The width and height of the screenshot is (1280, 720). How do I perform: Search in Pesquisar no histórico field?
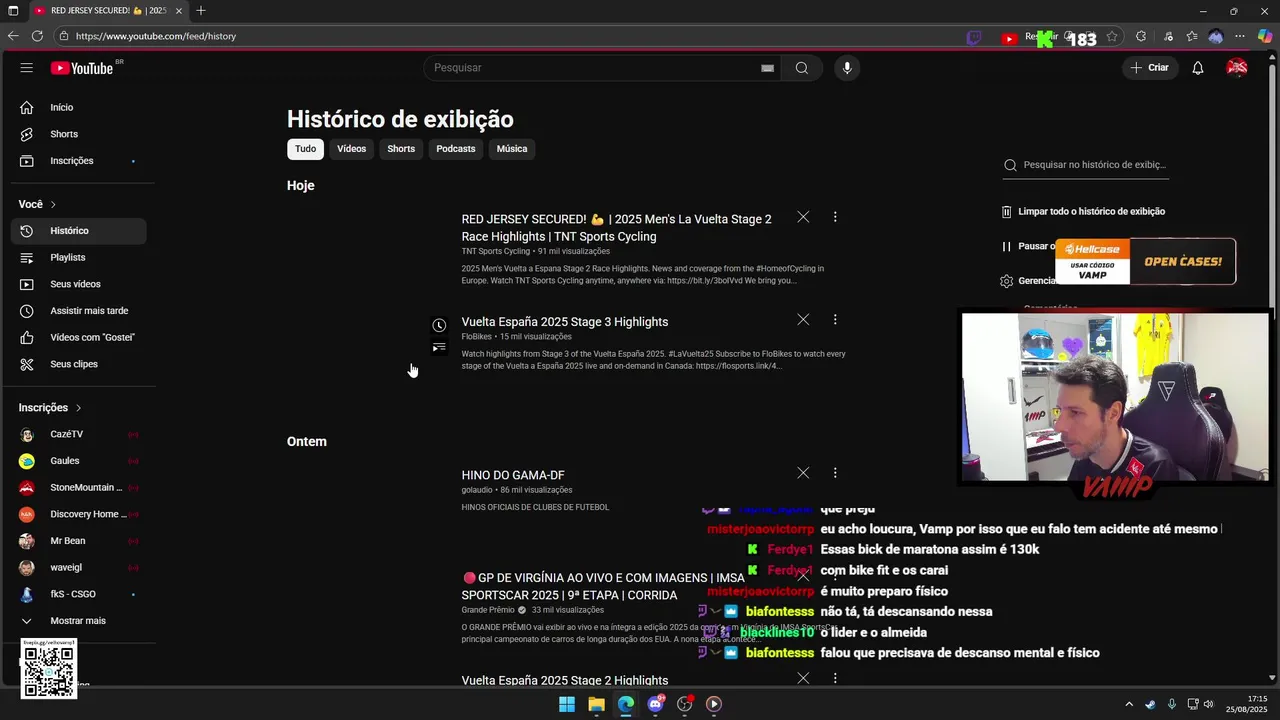tap(1086, 165)
